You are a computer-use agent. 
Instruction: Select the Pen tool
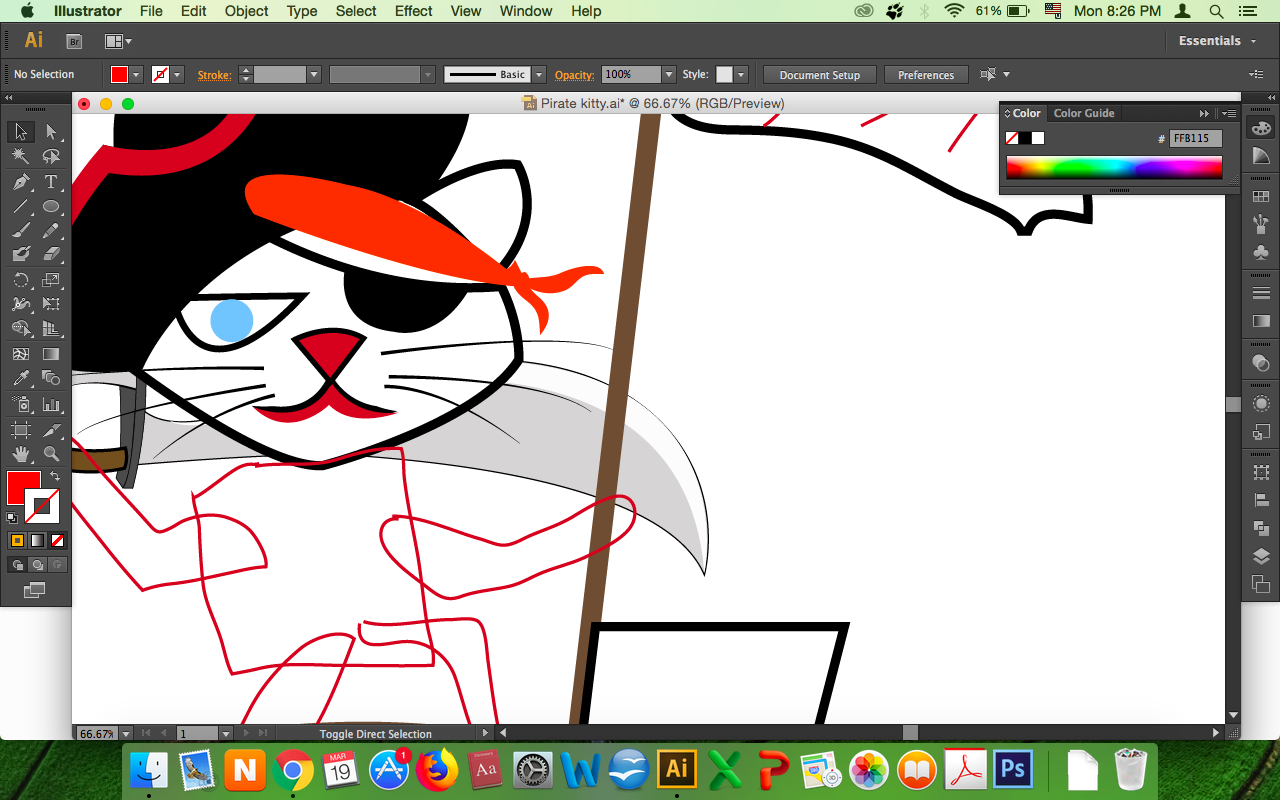tap(21, 182)
